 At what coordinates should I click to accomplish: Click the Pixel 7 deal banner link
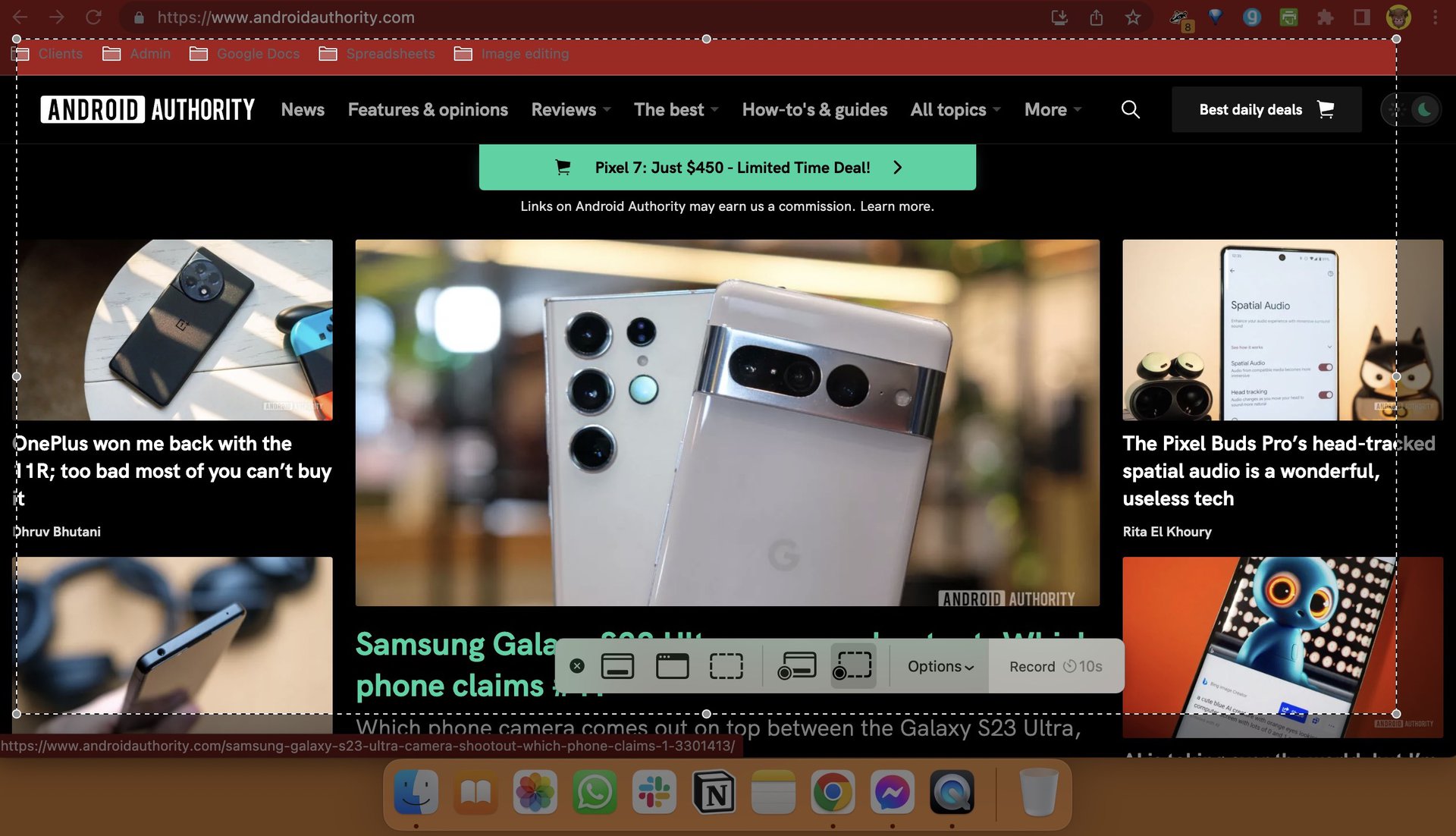coord(727,167)
